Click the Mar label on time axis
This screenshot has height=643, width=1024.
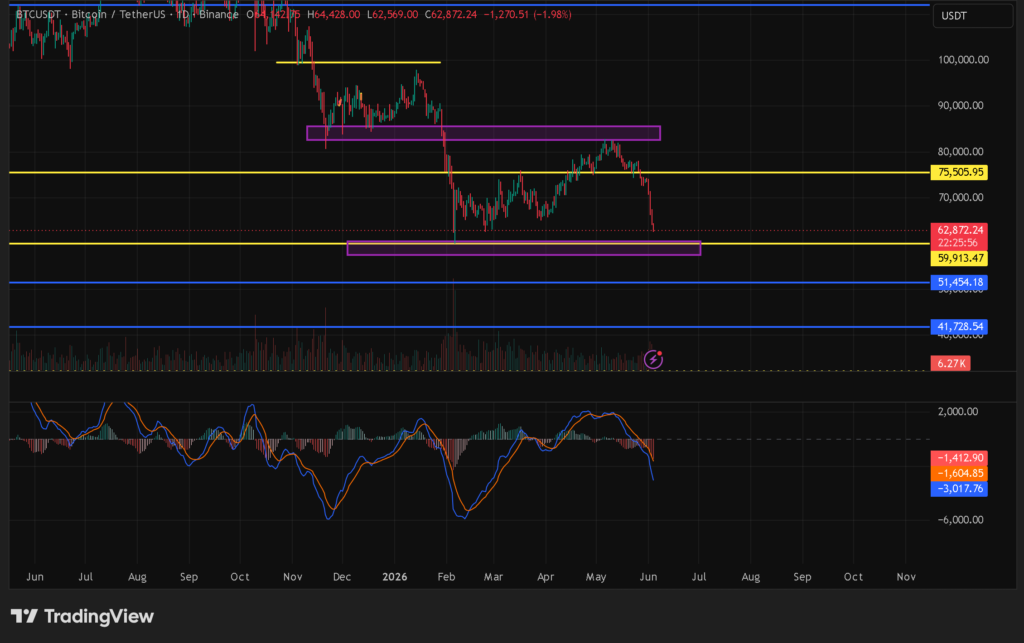pyautogui.click(x=493, y=577)
